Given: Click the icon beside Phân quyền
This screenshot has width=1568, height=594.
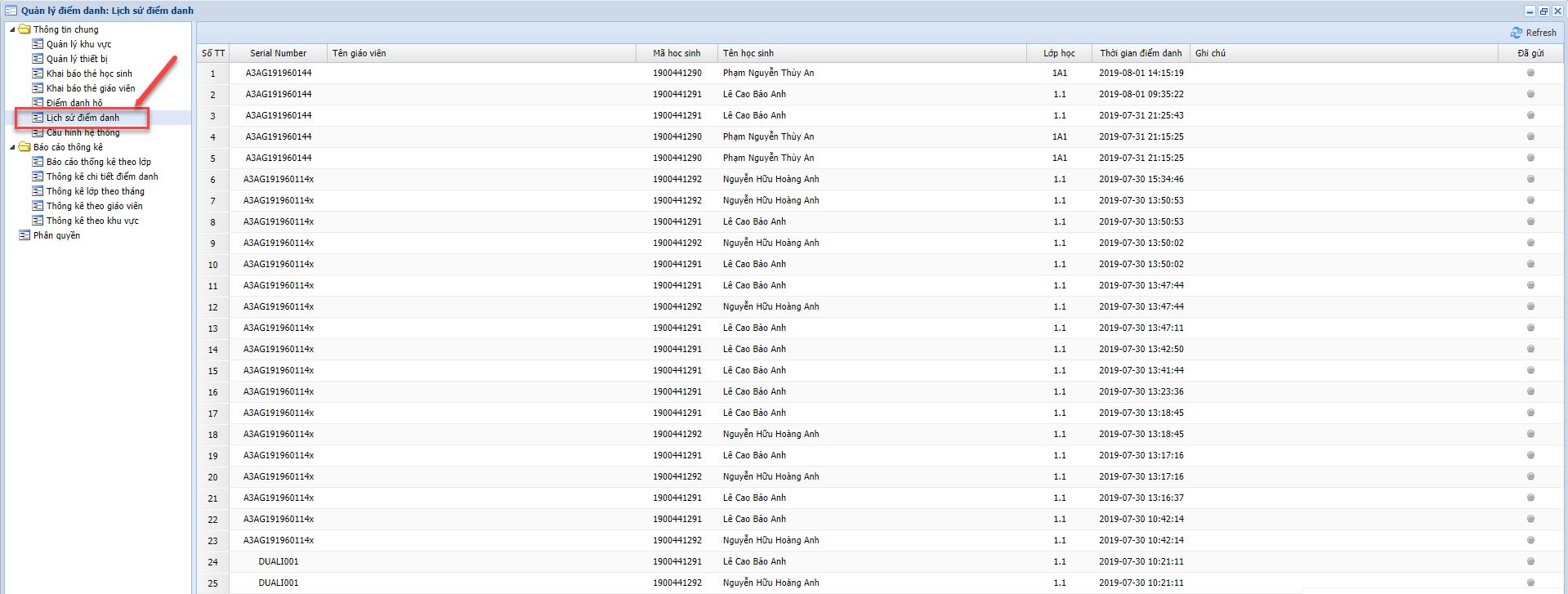Looking at the screenshot, I should [25, 235].
